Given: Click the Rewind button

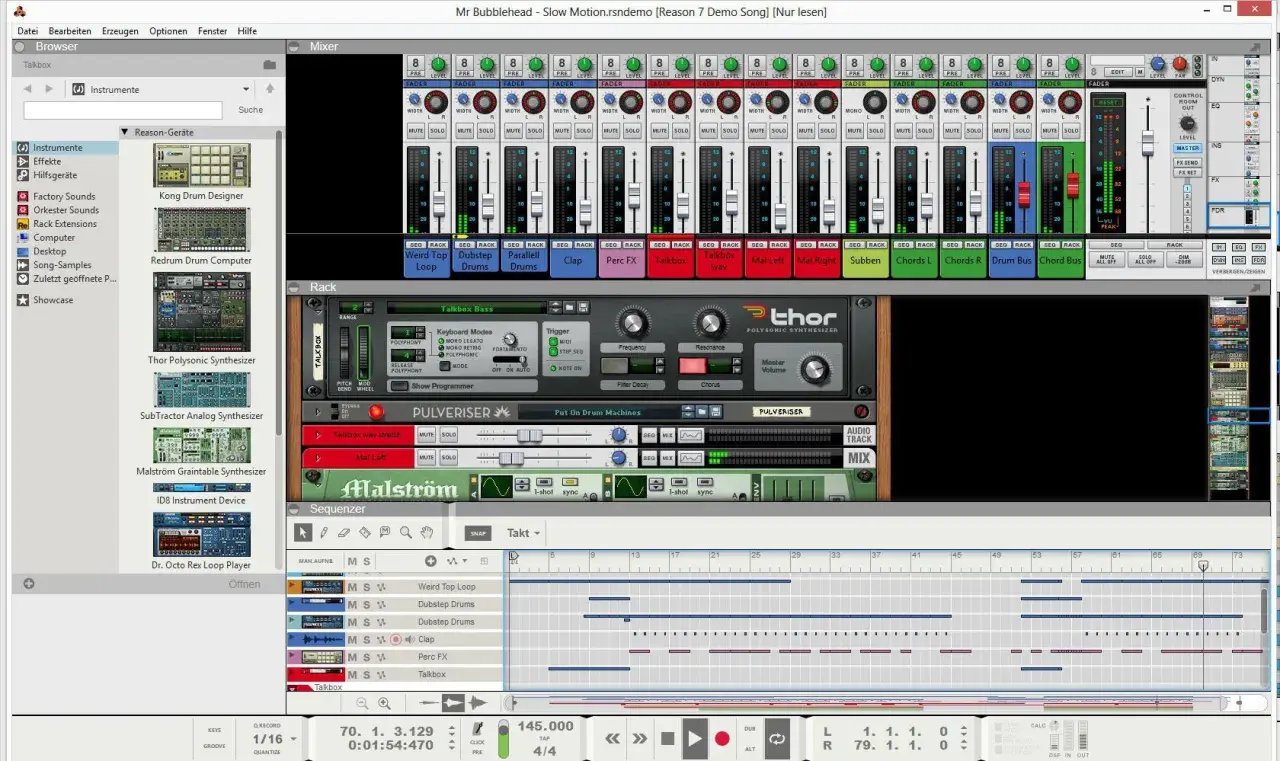Looking at the screenshot, I should (613, 739).
